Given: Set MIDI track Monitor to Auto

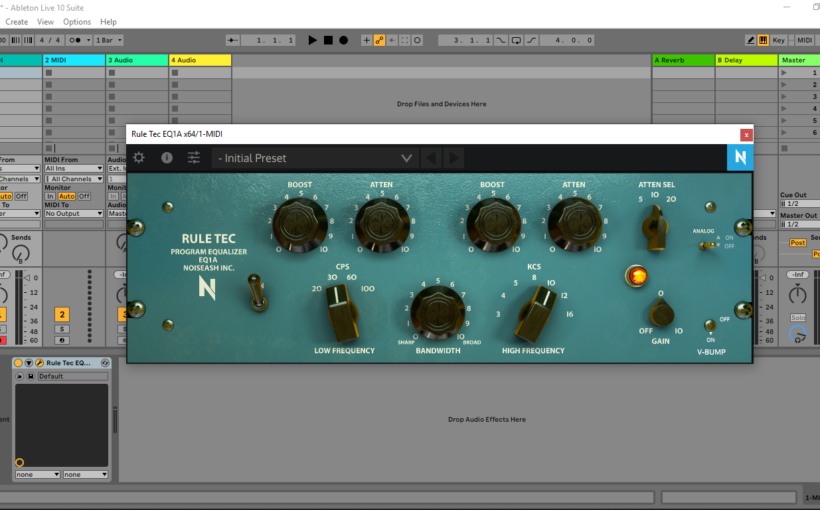Looking at the screenshot, I should [66, 196].
